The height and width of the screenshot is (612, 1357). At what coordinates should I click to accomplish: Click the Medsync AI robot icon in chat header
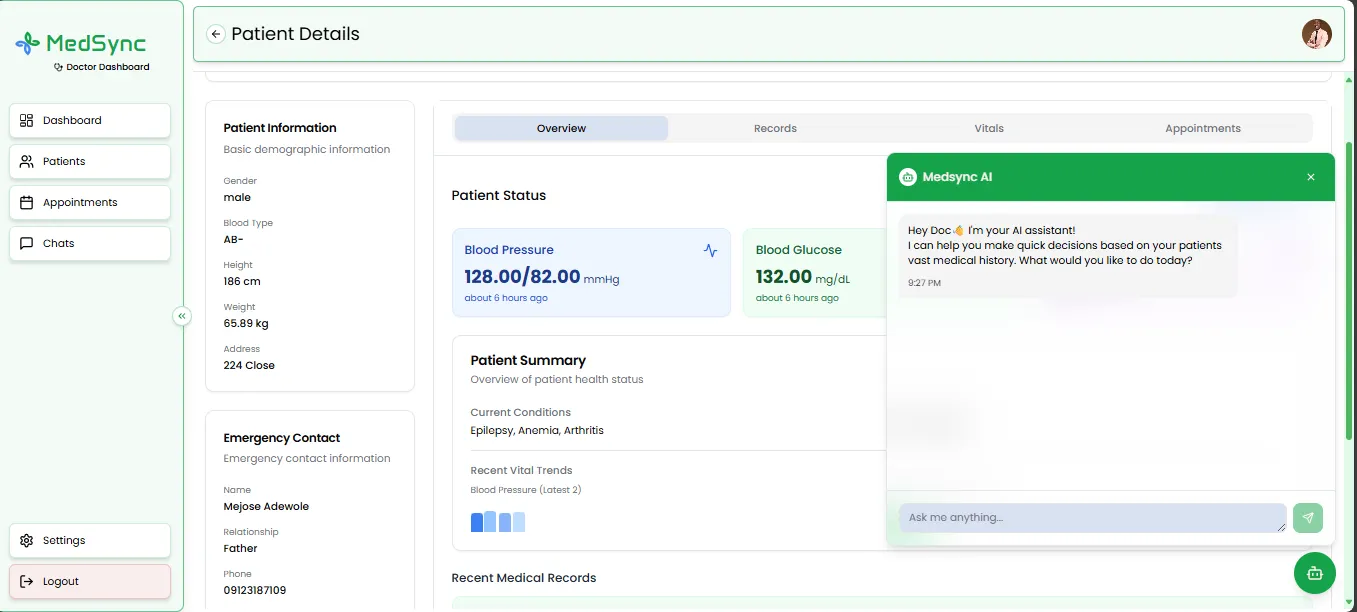907,176
